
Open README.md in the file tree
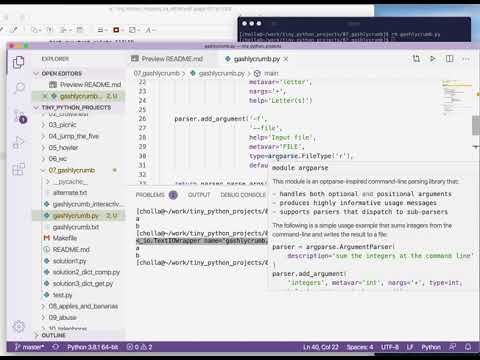click(71, 249)
